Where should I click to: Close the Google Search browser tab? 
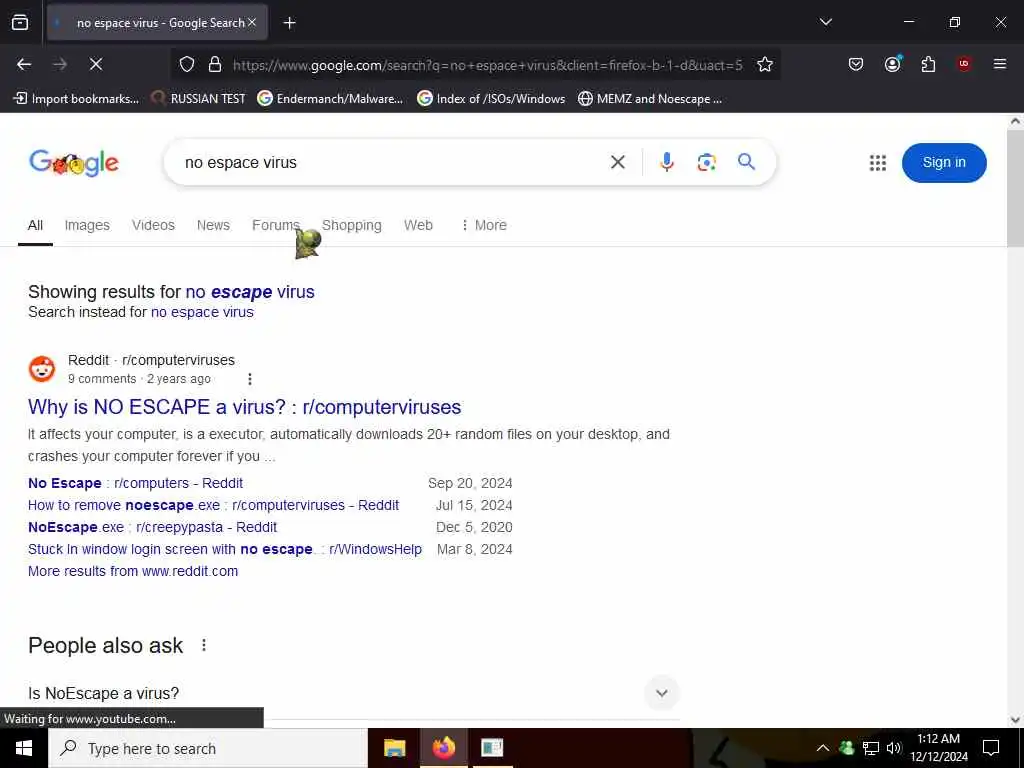point(252,23)
